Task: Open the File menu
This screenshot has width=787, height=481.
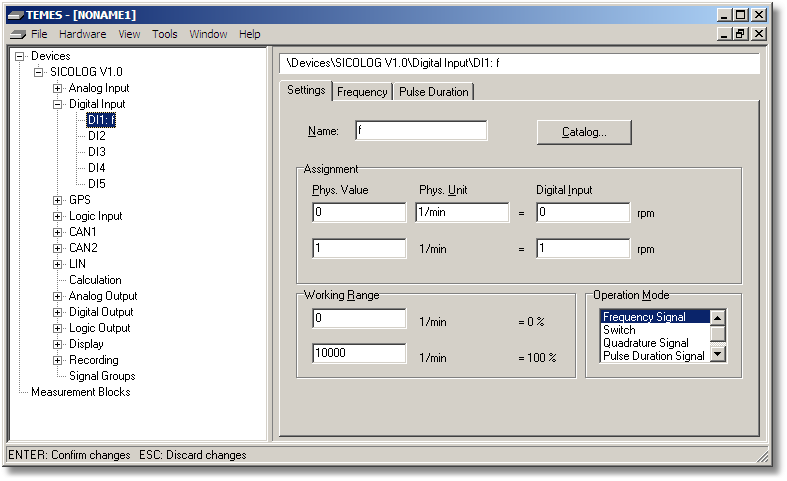Action: tap(39, 34)
